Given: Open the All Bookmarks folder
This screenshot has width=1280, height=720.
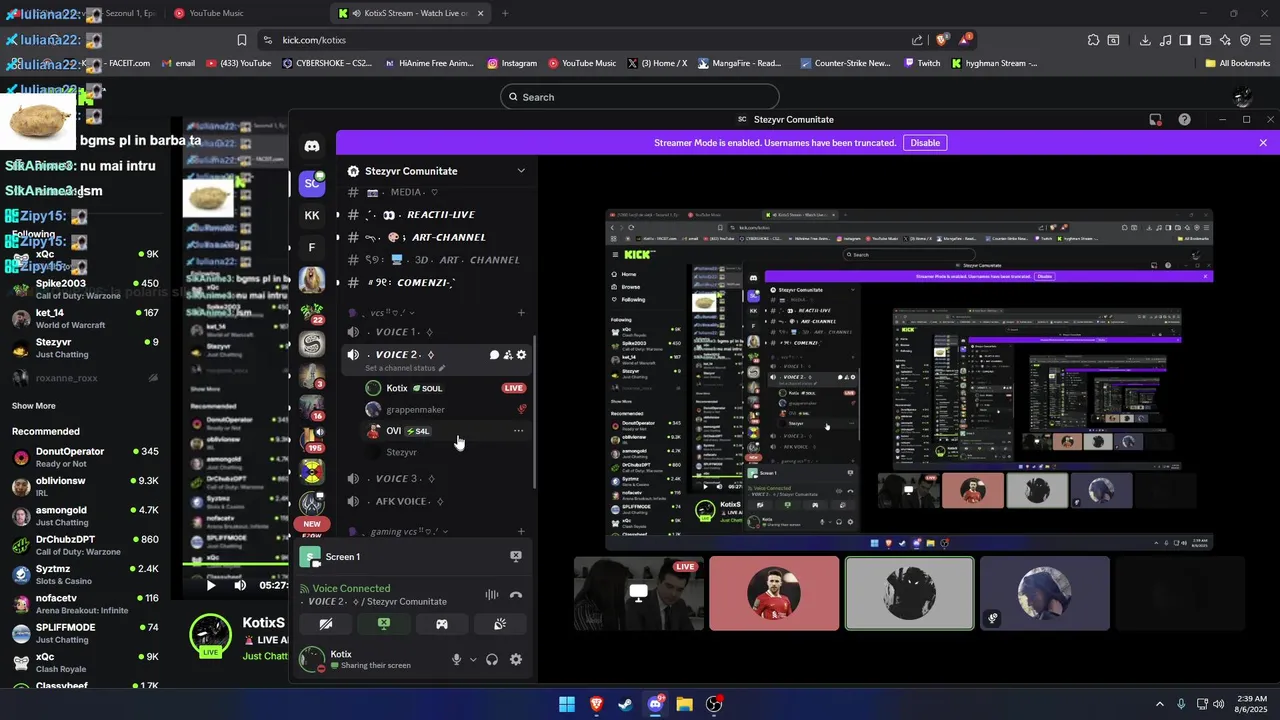Looking at the screenshot, I should (1238, 63).
